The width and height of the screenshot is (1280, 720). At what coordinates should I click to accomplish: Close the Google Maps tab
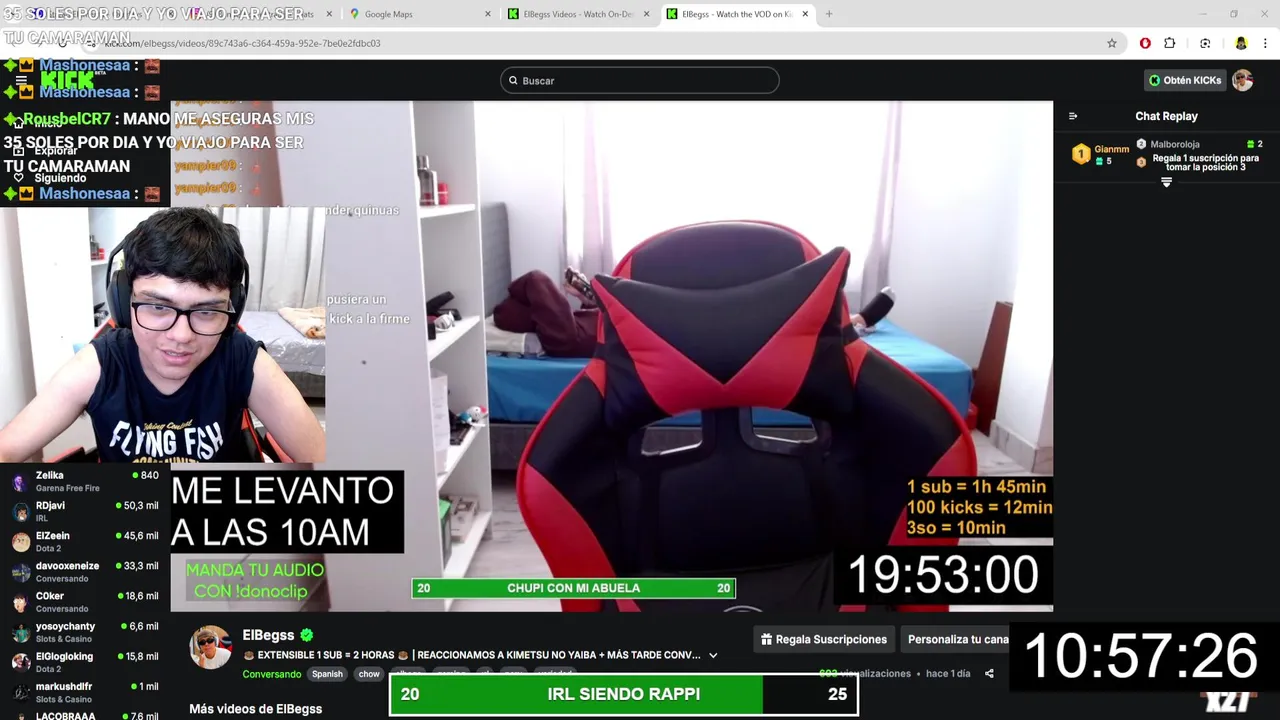[x=488, y=14]
